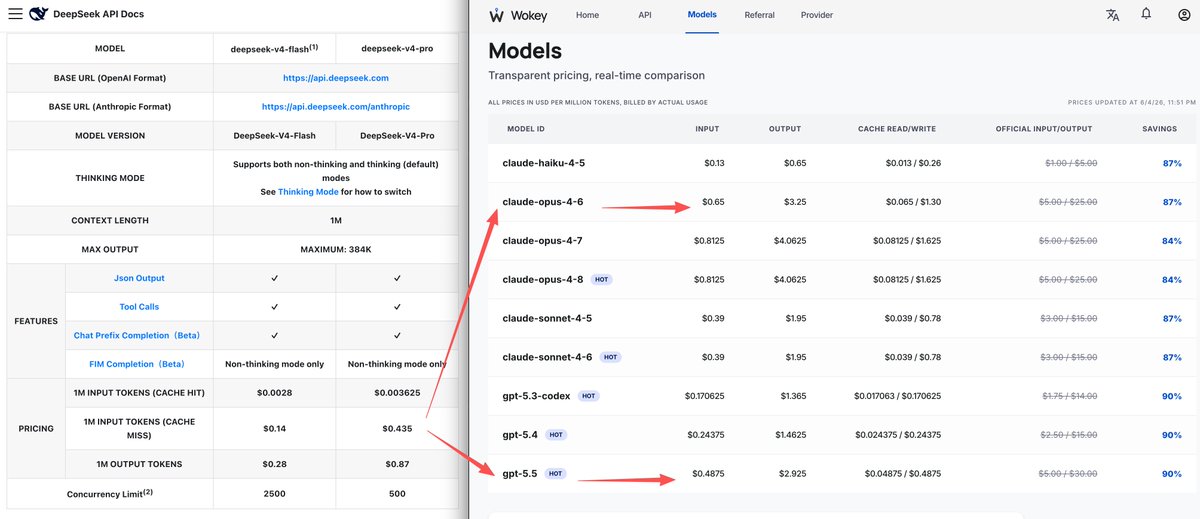
Task: Select the gpt-5.3-codex model ID
Action: click(536, 396)
